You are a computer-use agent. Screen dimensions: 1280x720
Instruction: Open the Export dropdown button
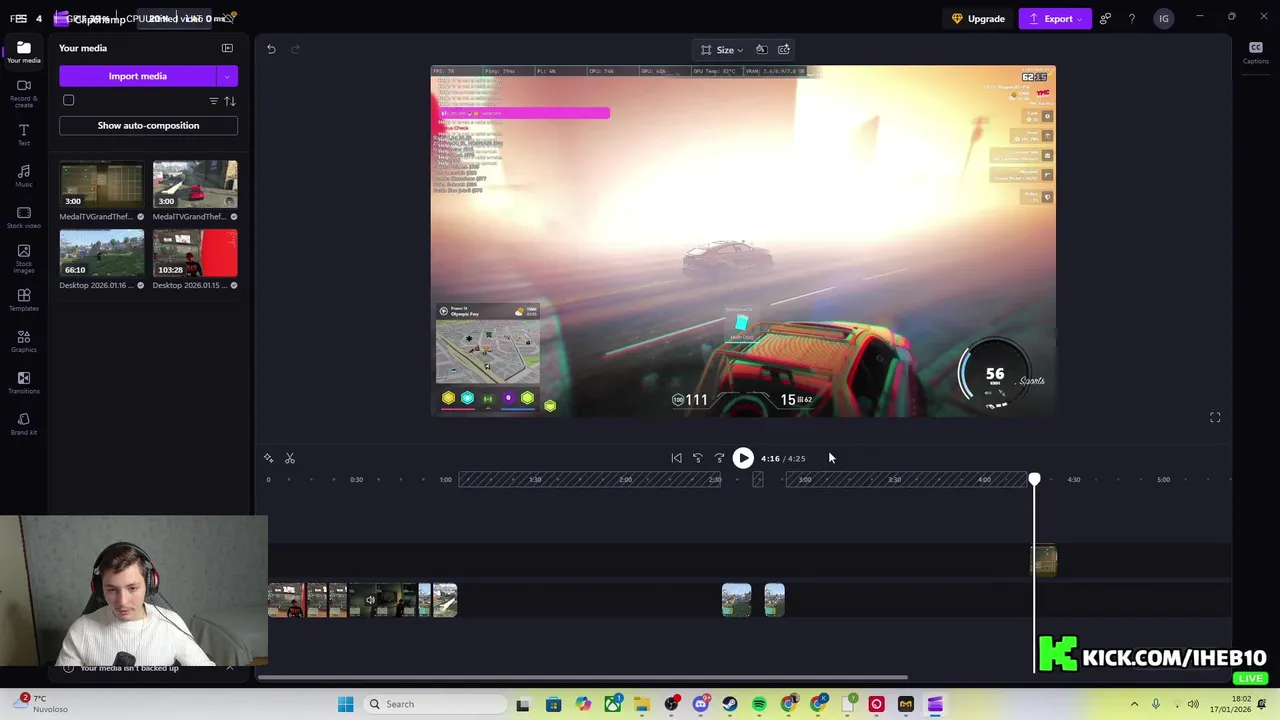1056,18
